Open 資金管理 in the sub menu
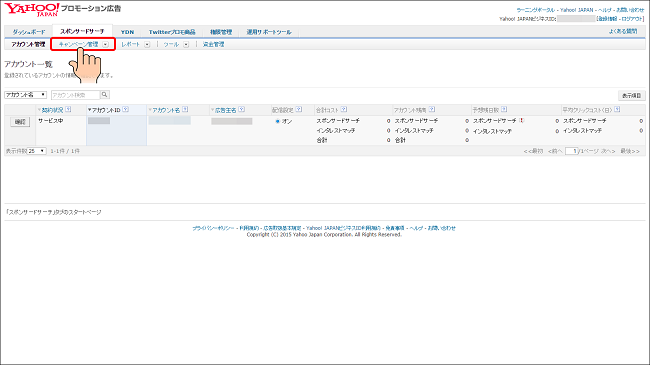 coord(213,44)
